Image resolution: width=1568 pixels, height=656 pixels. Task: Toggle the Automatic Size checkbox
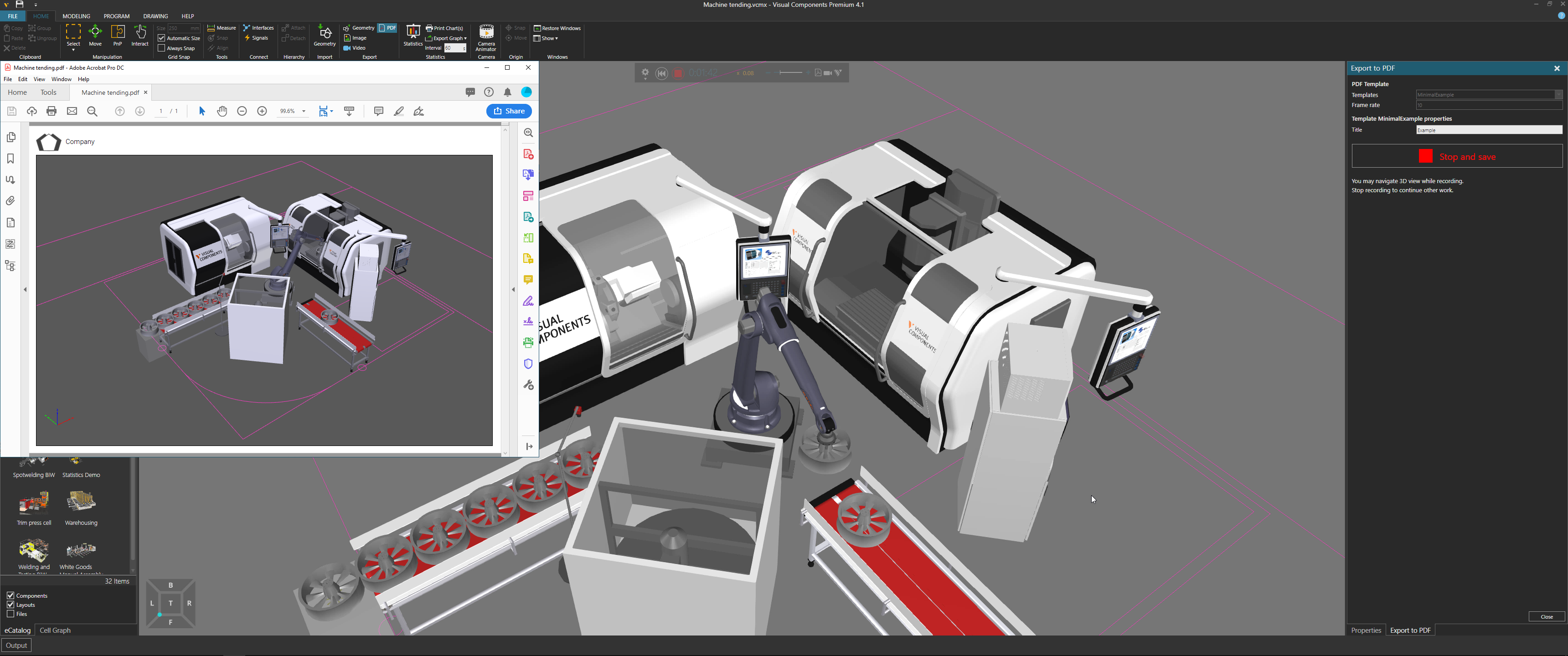(161, 38)
